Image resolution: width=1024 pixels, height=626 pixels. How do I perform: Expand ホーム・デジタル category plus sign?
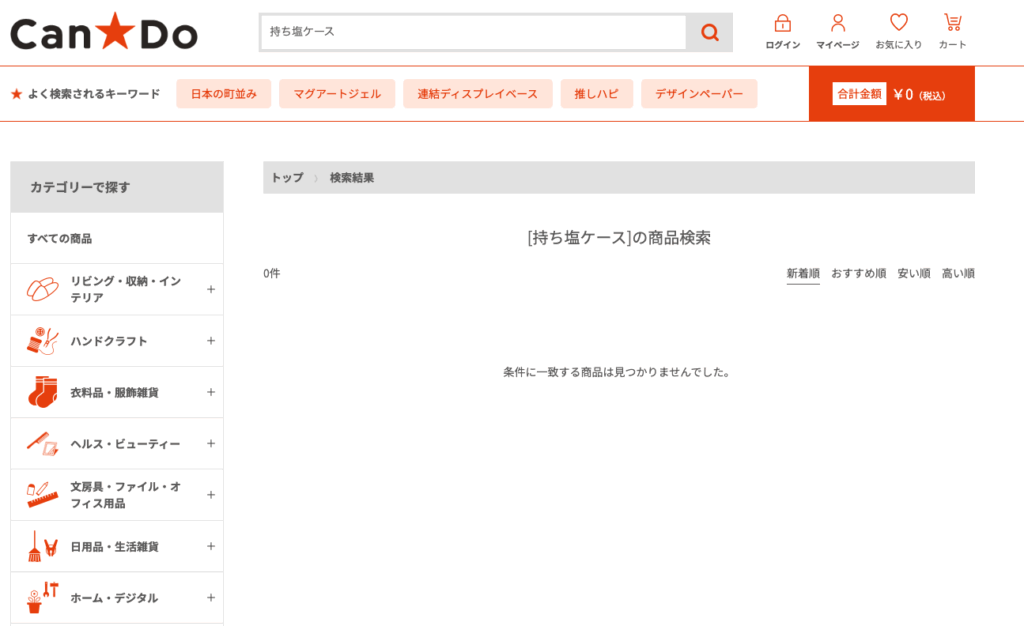click(211, 597)
